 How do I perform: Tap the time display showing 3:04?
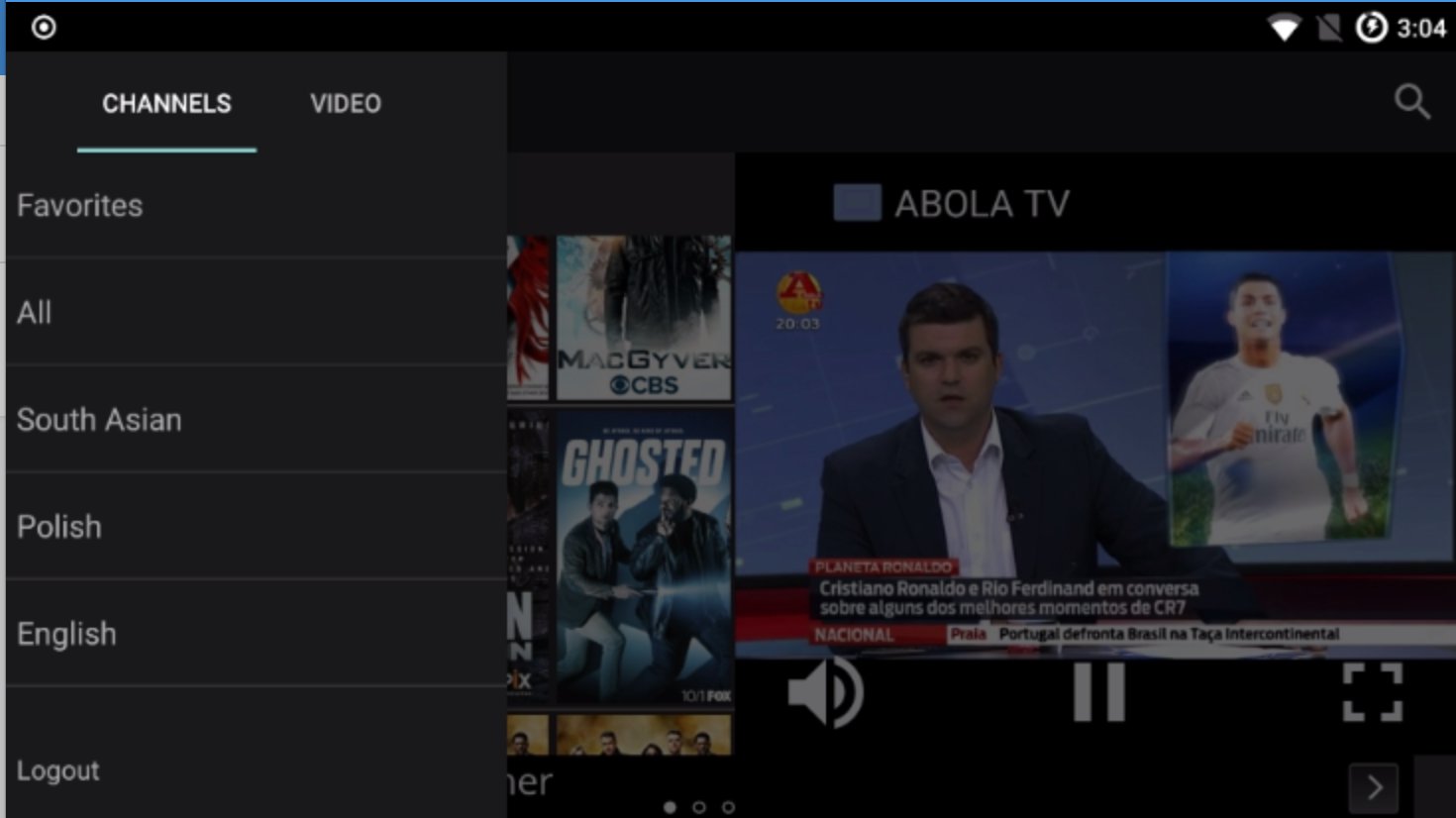[1424, 27]
